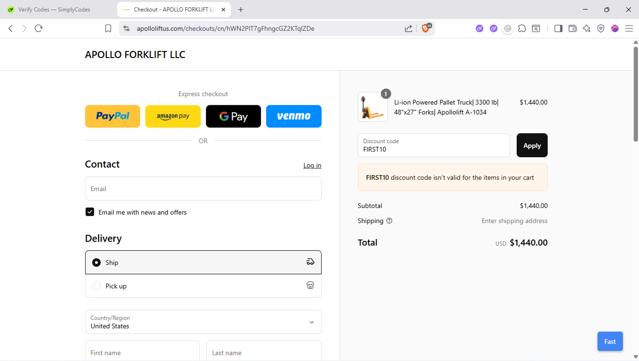The image size is (639, 361).
Task: Pay with Venmo
Action: 293,116
